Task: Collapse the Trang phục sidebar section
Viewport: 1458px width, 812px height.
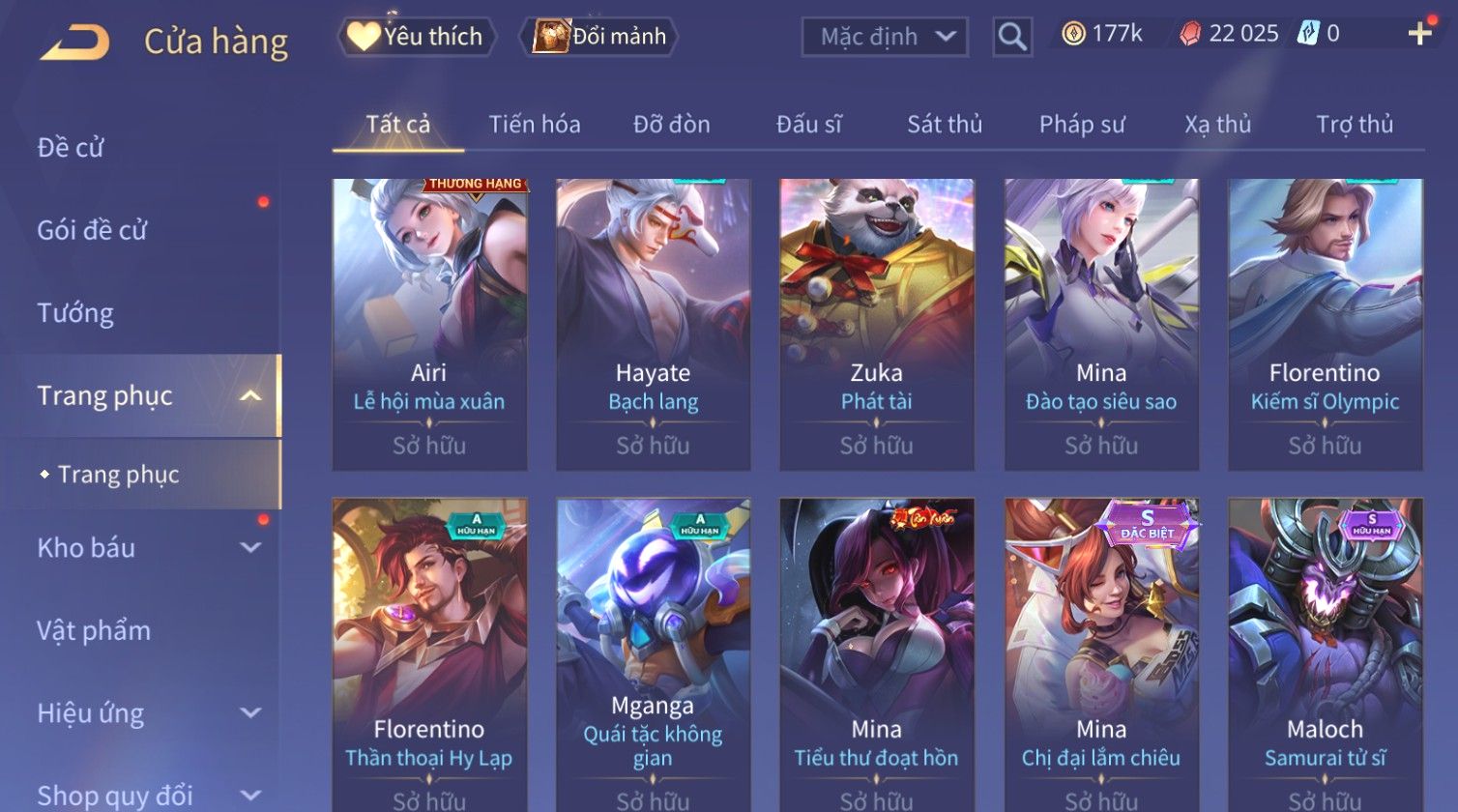Action: 250,396
